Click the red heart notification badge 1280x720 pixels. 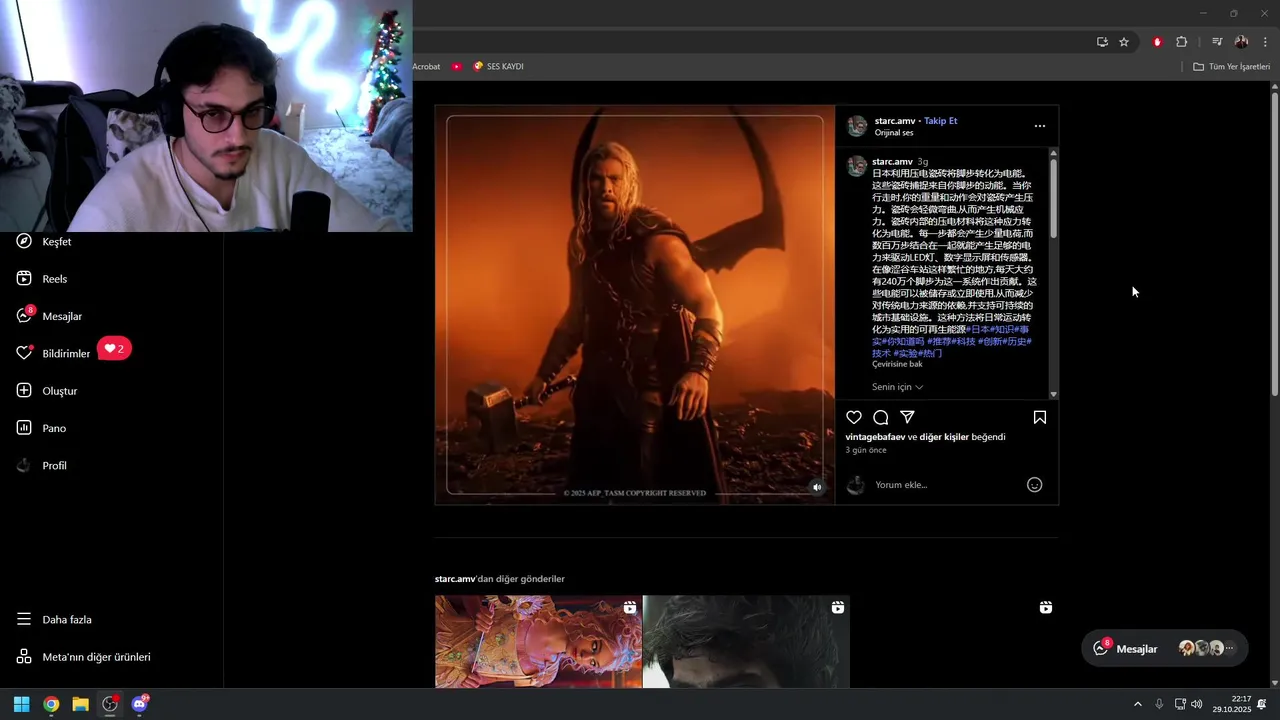pyautogui.click(x=115, y=349)
